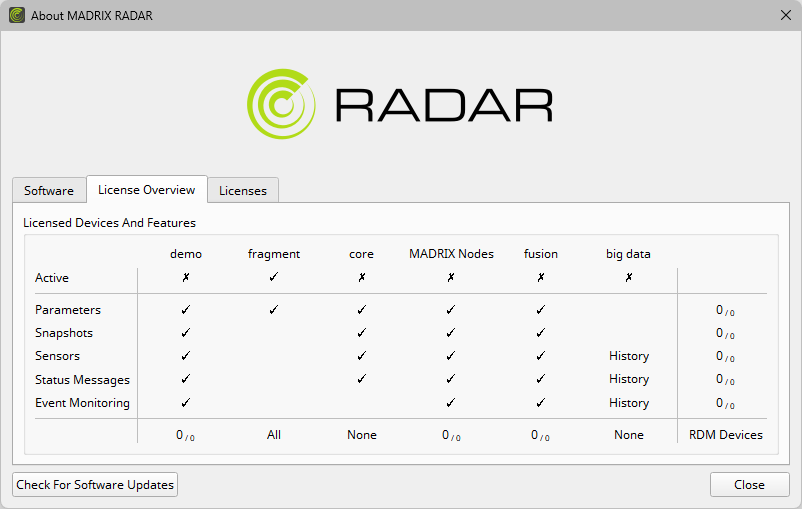
Task: Click the Licensed Devices And Features heading
Action: point(109,223)
